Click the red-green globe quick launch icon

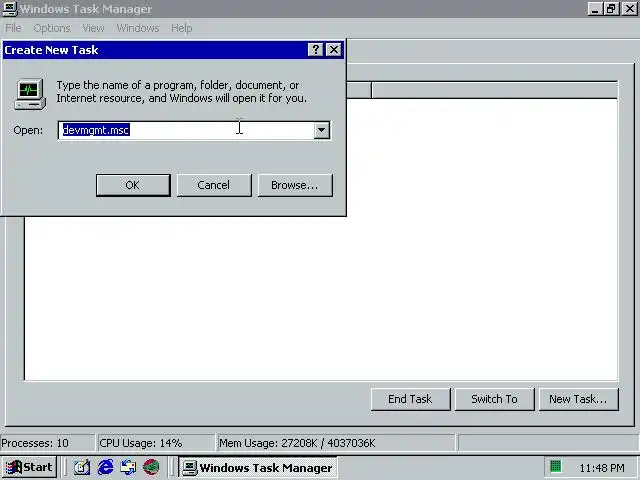pyautogui.click(x=151, y=467)
